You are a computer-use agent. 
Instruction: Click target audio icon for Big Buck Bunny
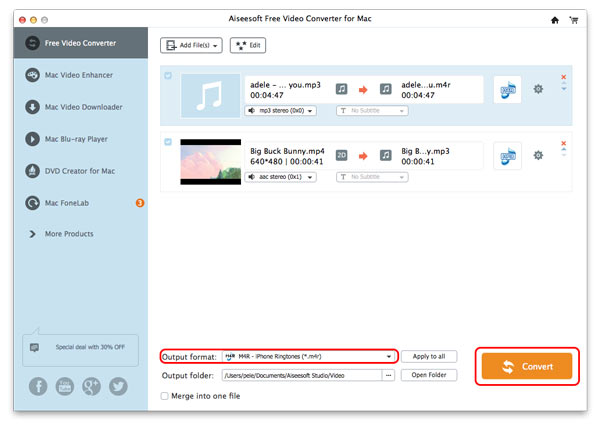coord(385,155)
